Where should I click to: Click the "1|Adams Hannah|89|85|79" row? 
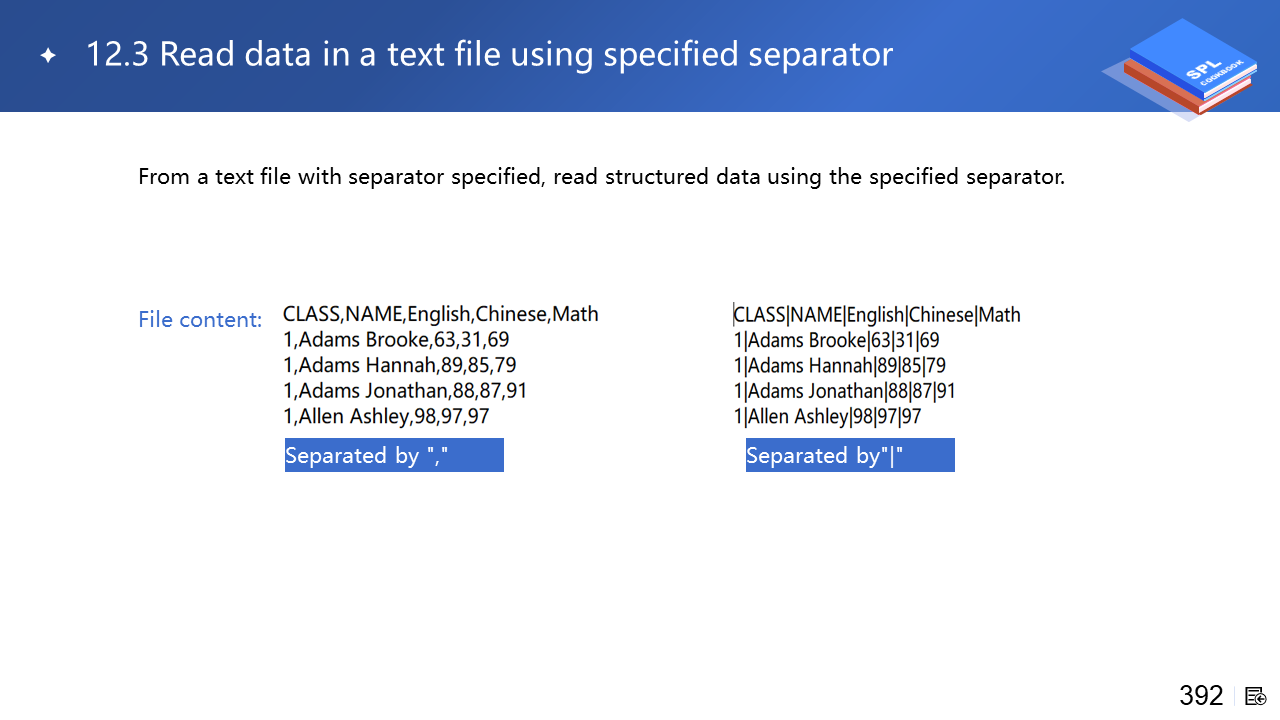840,366
